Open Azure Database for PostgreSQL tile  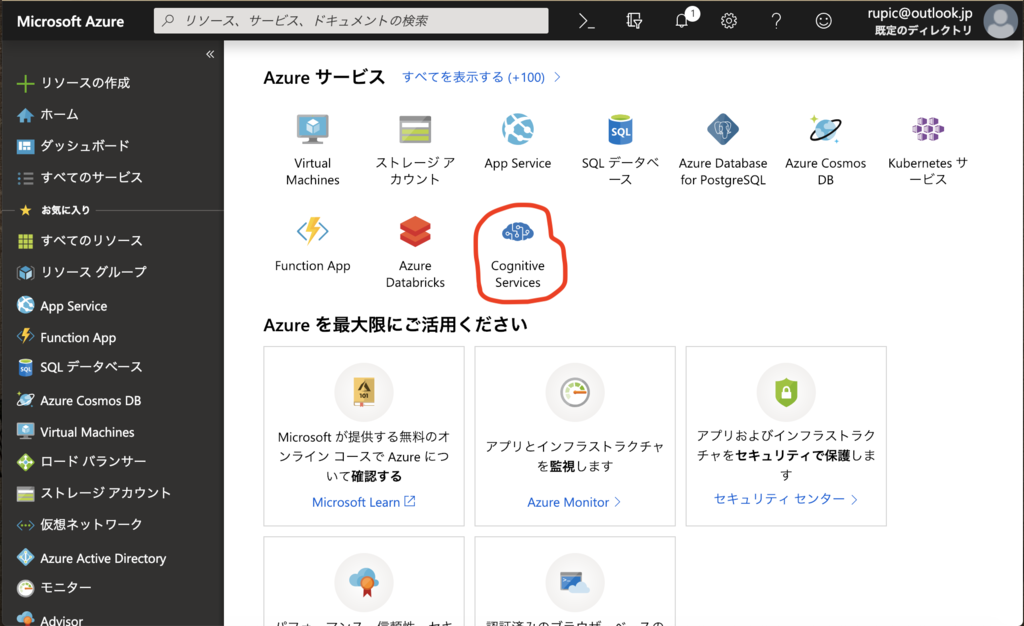coord(723,150)
